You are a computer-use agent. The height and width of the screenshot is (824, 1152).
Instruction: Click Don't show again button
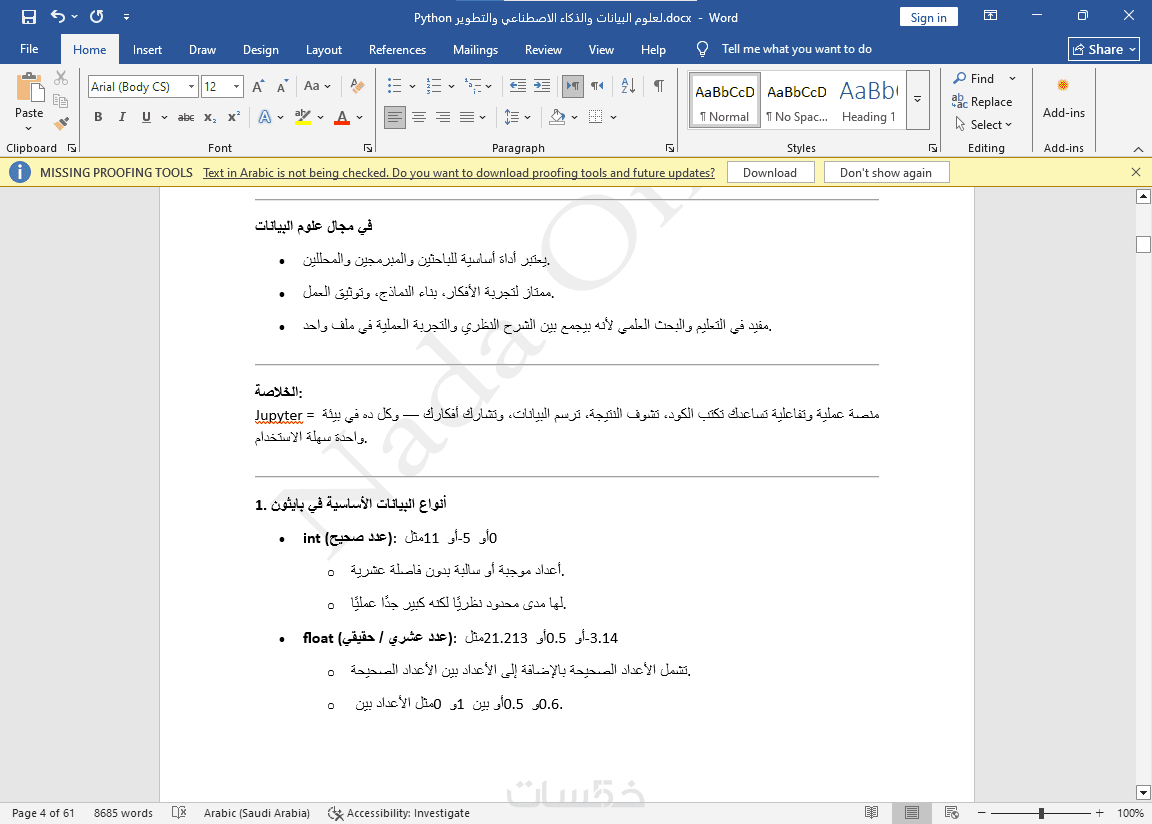click(886, 173)
